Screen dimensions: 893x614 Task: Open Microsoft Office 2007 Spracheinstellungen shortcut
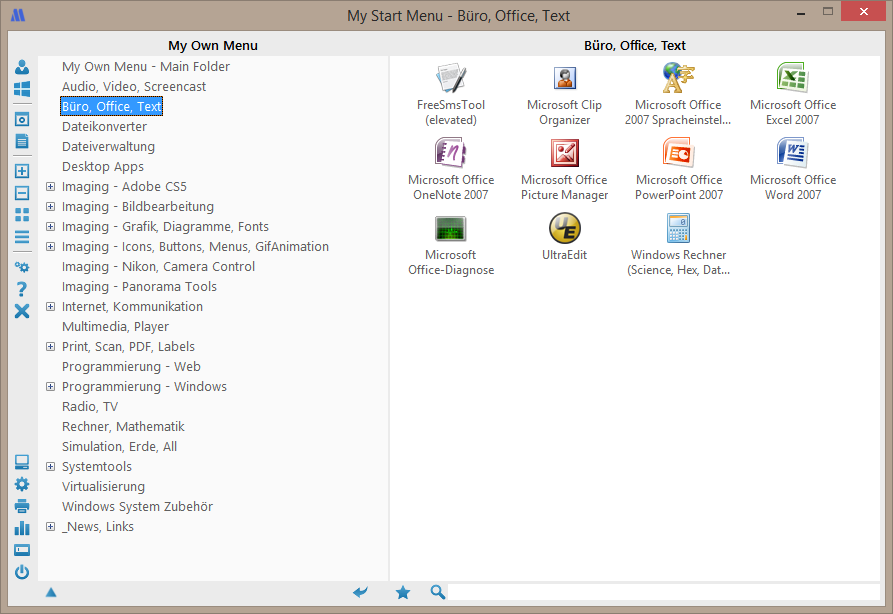click(678, 95)
